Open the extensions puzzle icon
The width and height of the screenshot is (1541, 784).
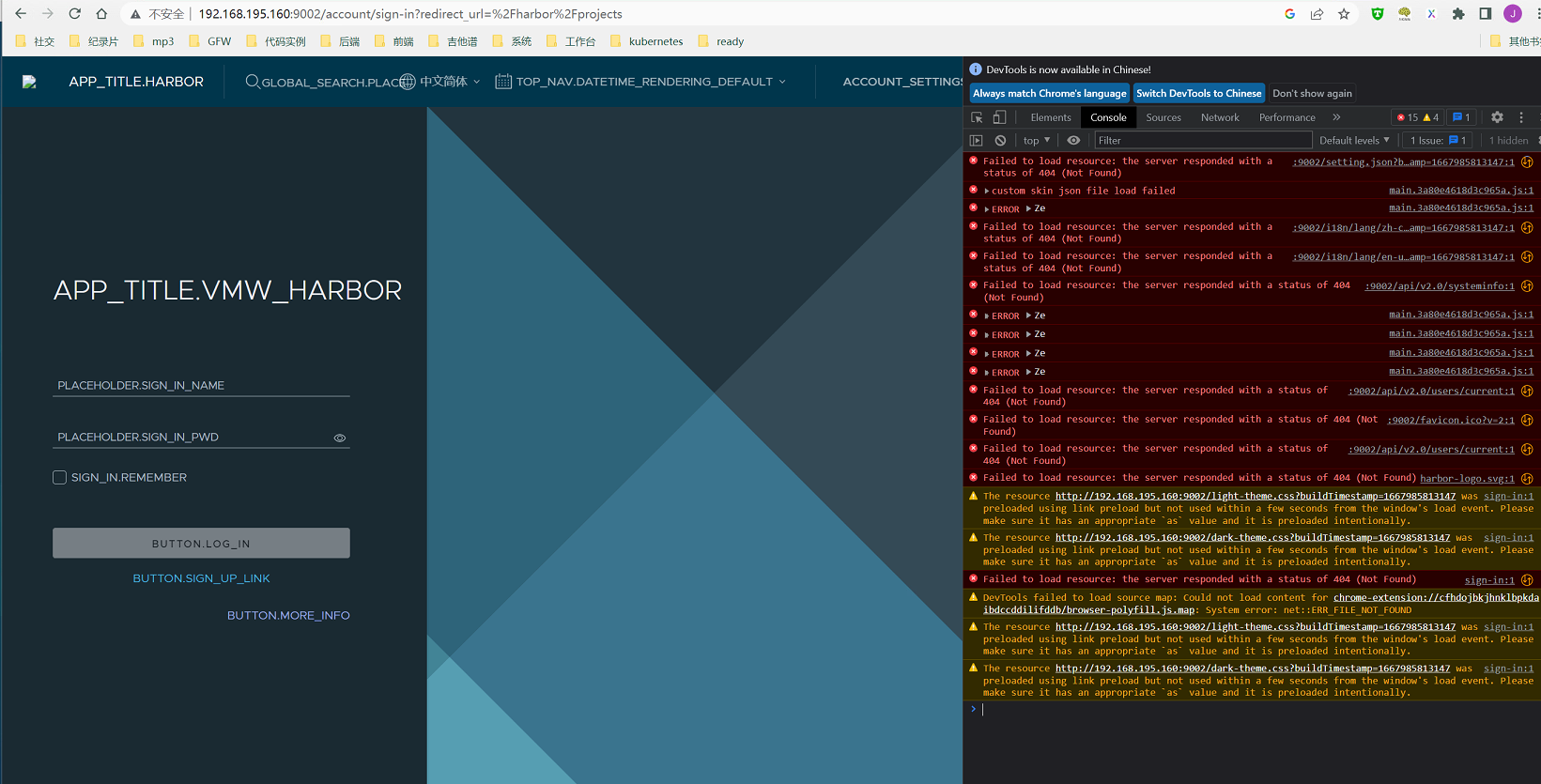[x=1458, y=14]
